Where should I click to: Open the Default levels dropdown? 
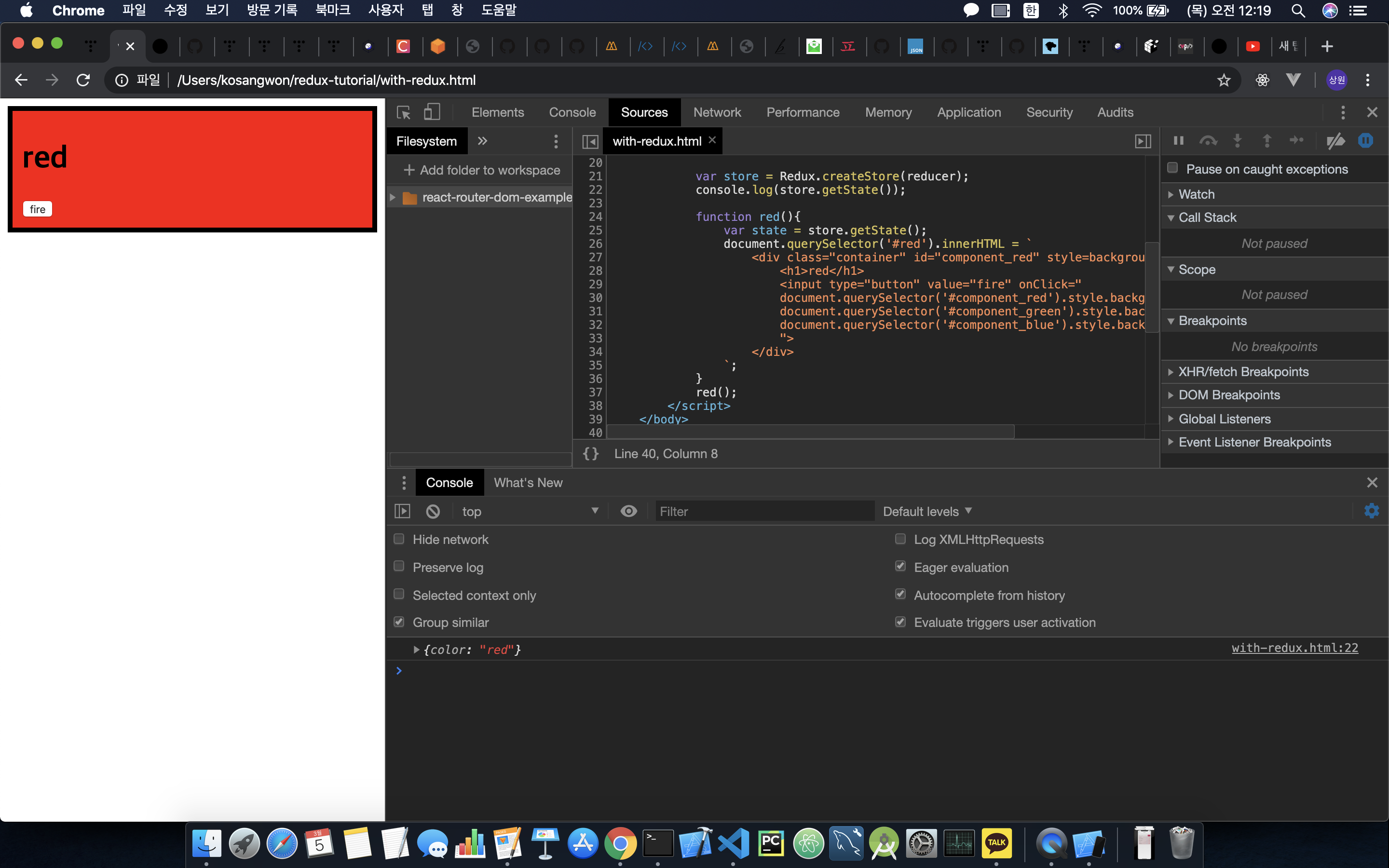point(926,511)
